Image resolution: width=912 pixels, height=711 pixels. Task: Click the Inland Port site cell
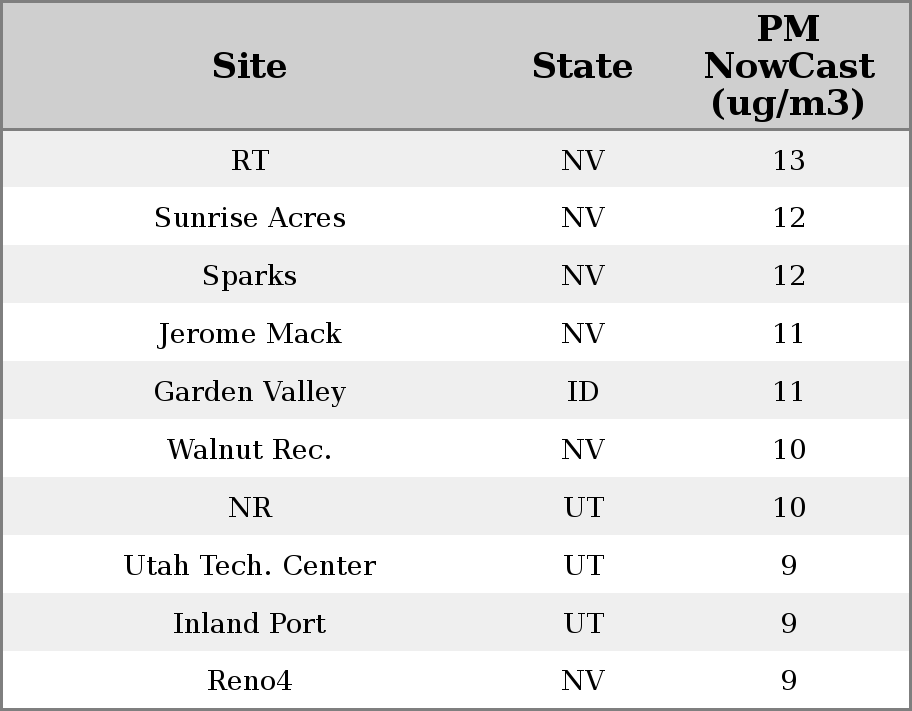[250, 624]
